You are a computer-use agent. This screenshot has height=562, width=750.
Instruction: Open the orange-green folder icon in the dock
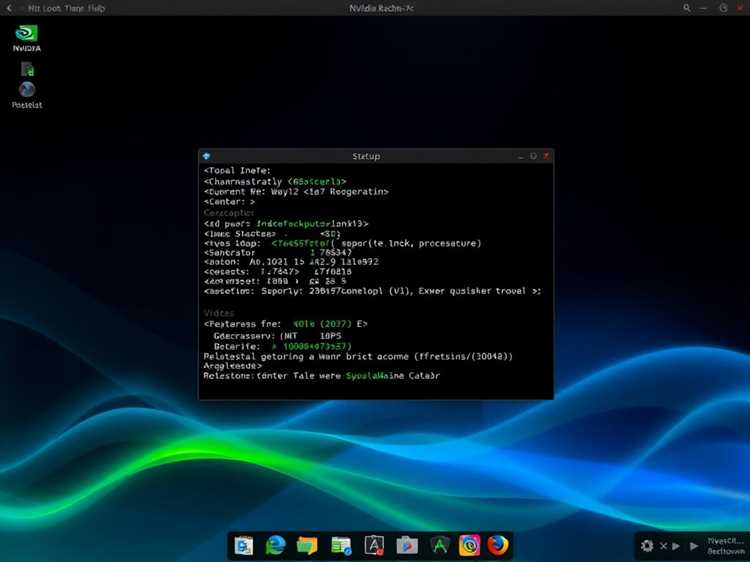click(x=307, y=546)
